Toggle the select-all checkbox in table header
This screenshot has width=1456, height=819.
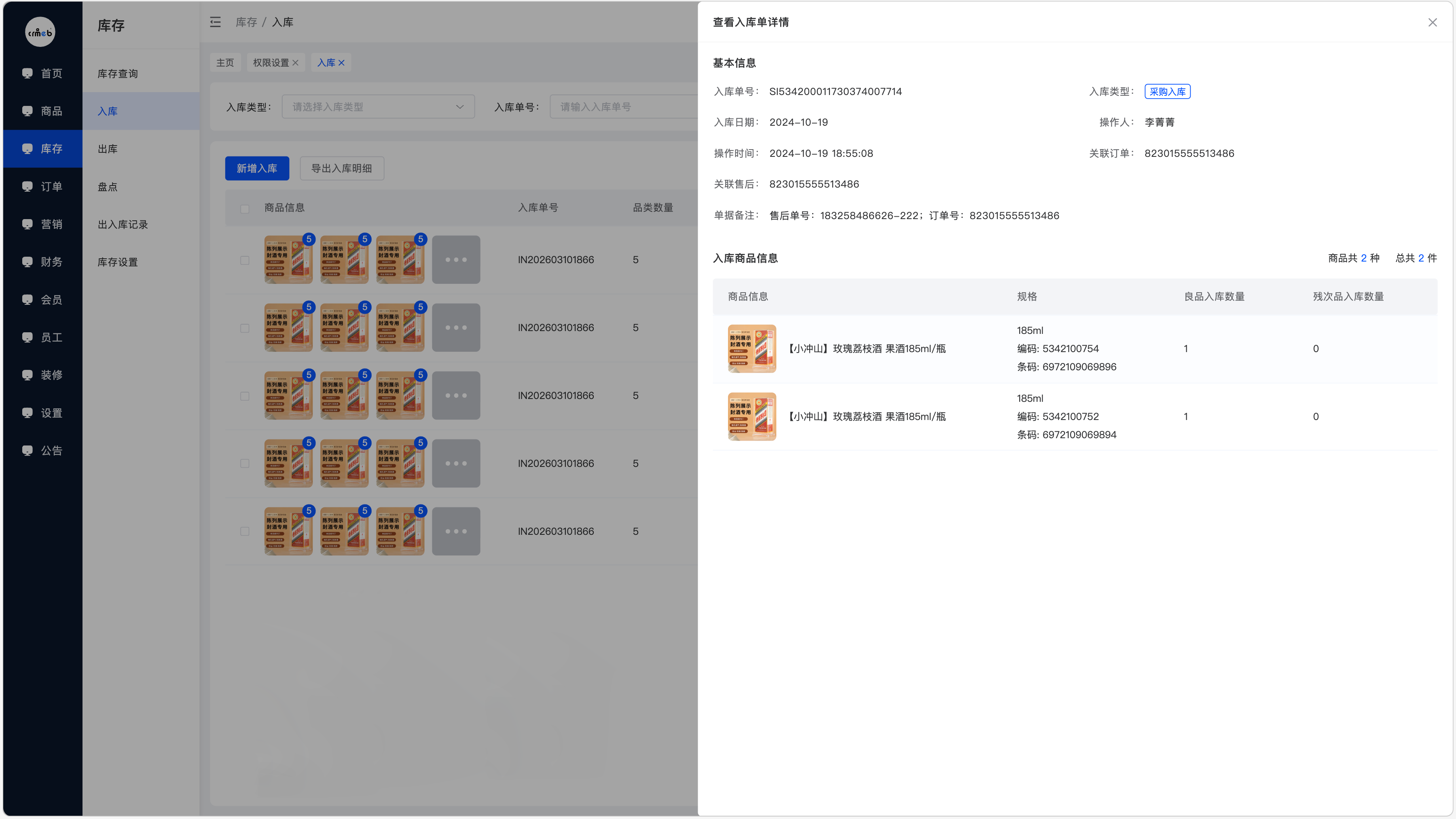pos(245,209)
